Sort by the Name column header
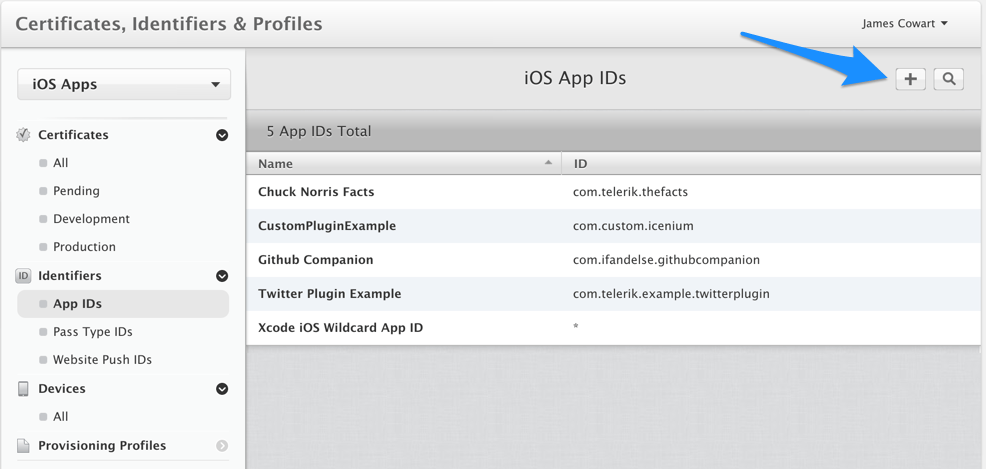This screenshot has width=986, height=469. tap(404, 163)
